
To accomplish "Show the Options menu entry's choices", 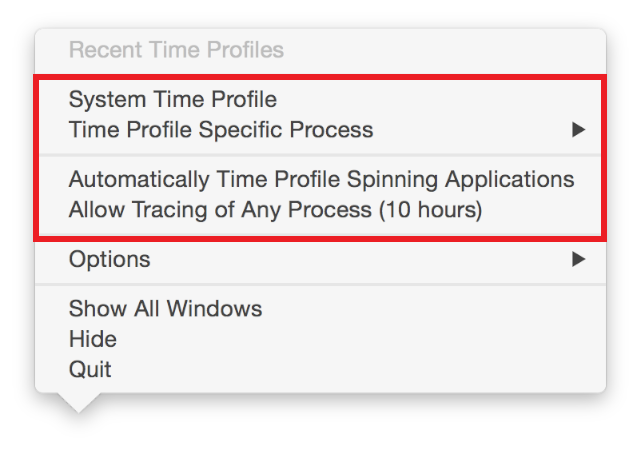I will (110, 259).
